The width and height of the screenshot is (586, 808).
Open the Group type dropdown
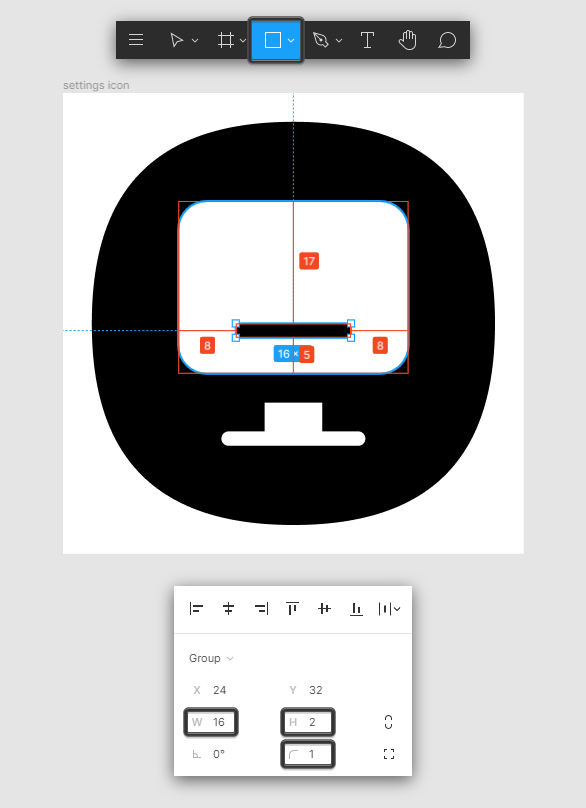(211, 658)
